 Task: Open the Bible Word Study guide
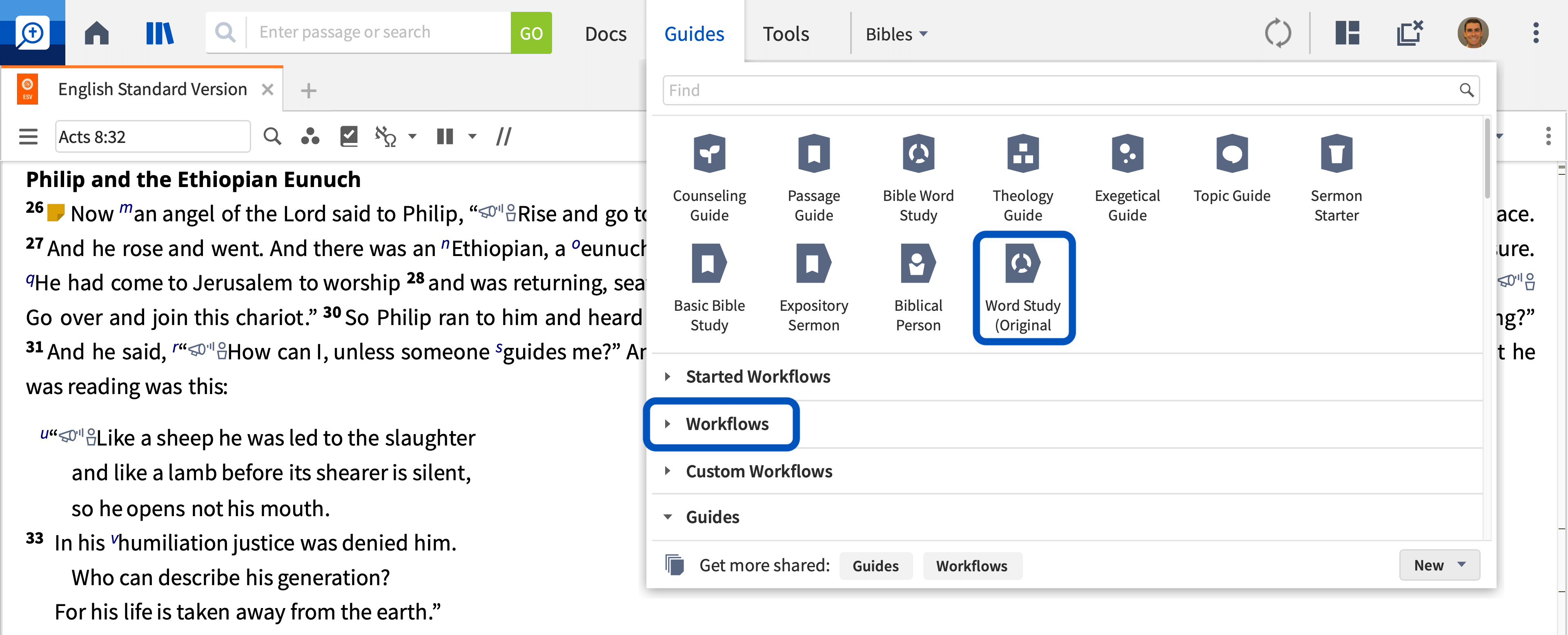pos(918,178)
